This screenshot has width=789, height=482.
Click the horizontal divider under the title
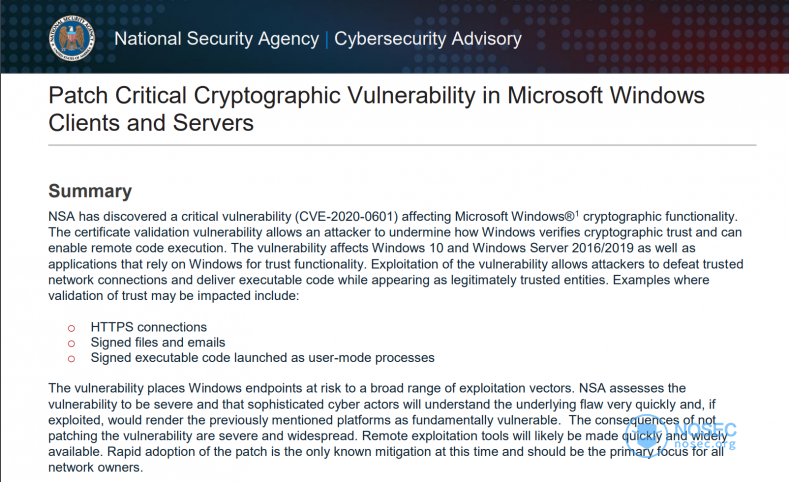pos(402,145)
